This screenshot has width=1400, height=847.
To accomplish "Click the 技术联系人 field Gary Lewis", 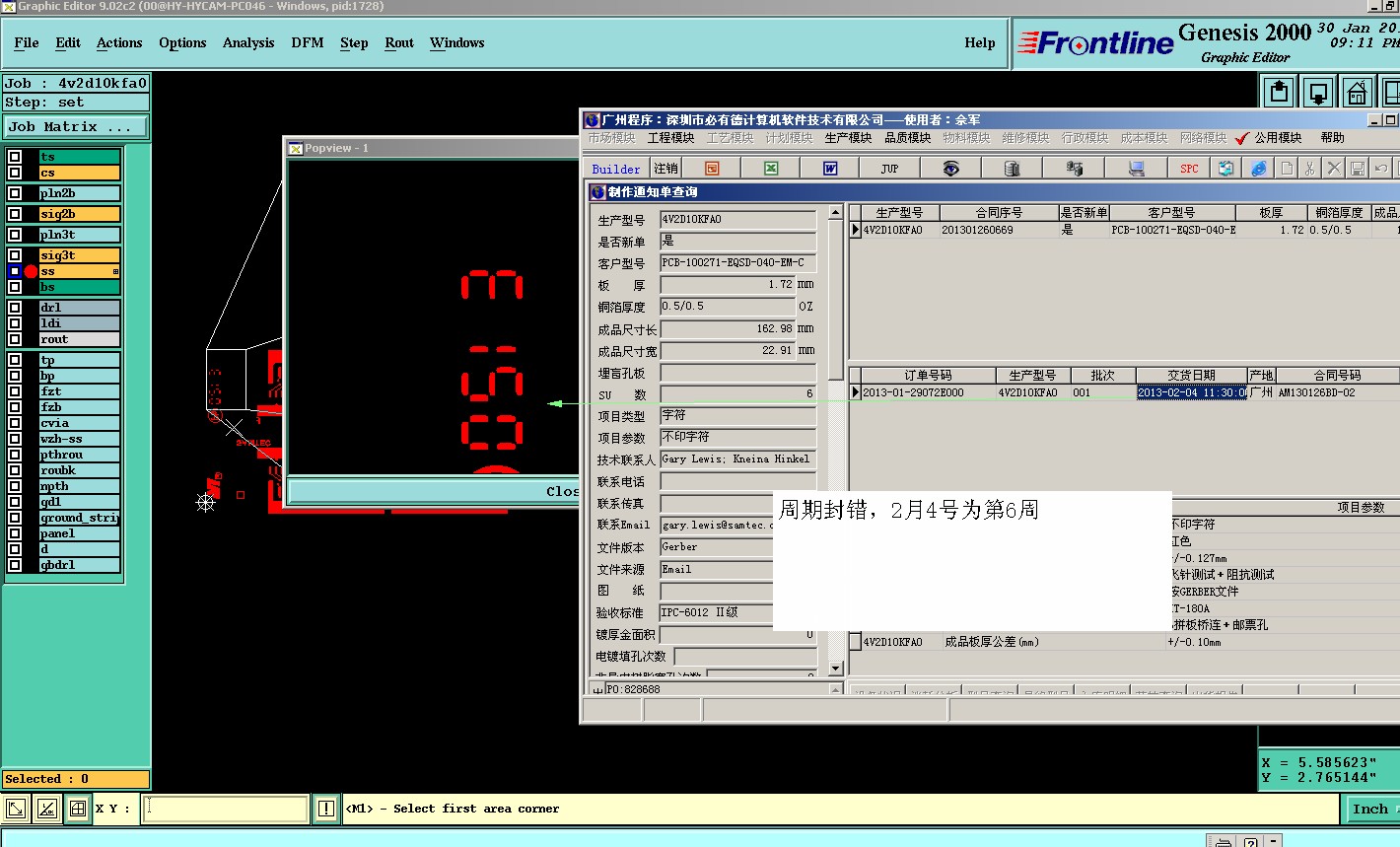I will [x=737, y=459].
